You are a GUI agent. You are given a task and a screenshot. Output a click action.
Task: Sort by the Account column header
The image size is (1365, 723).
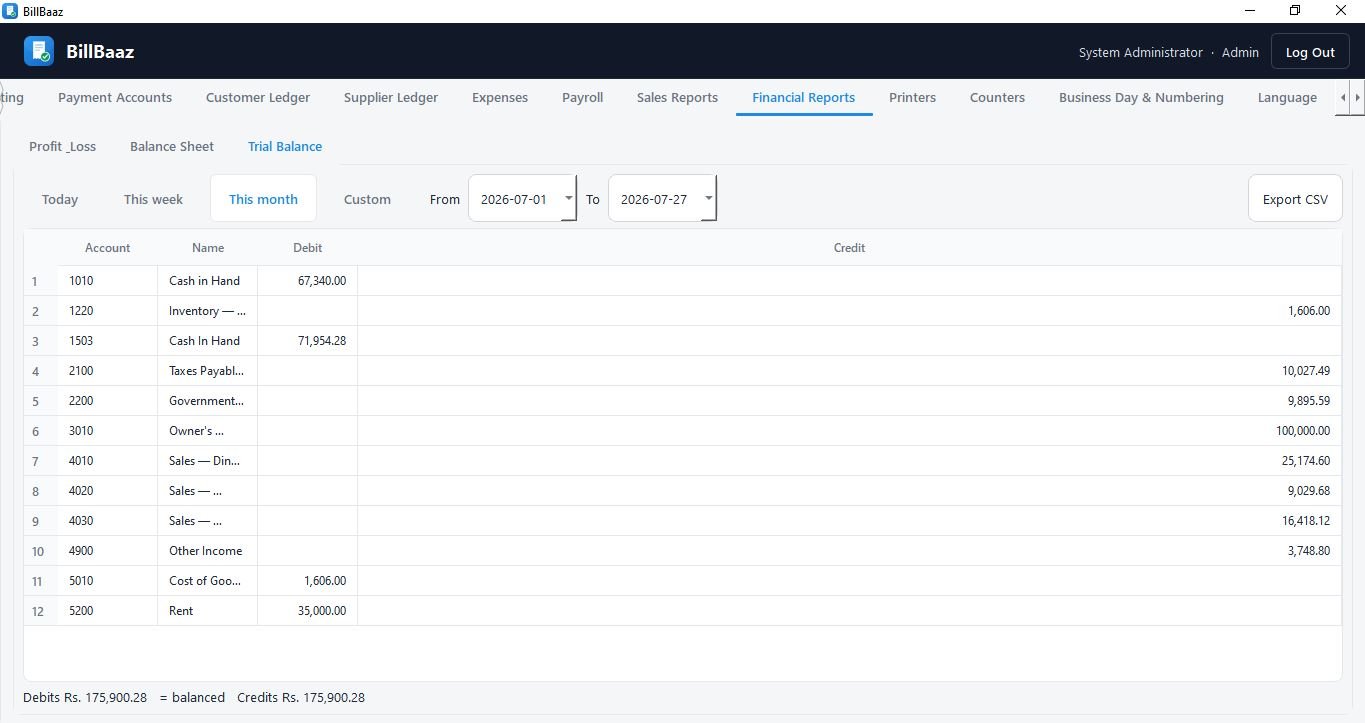coord(107,247)
